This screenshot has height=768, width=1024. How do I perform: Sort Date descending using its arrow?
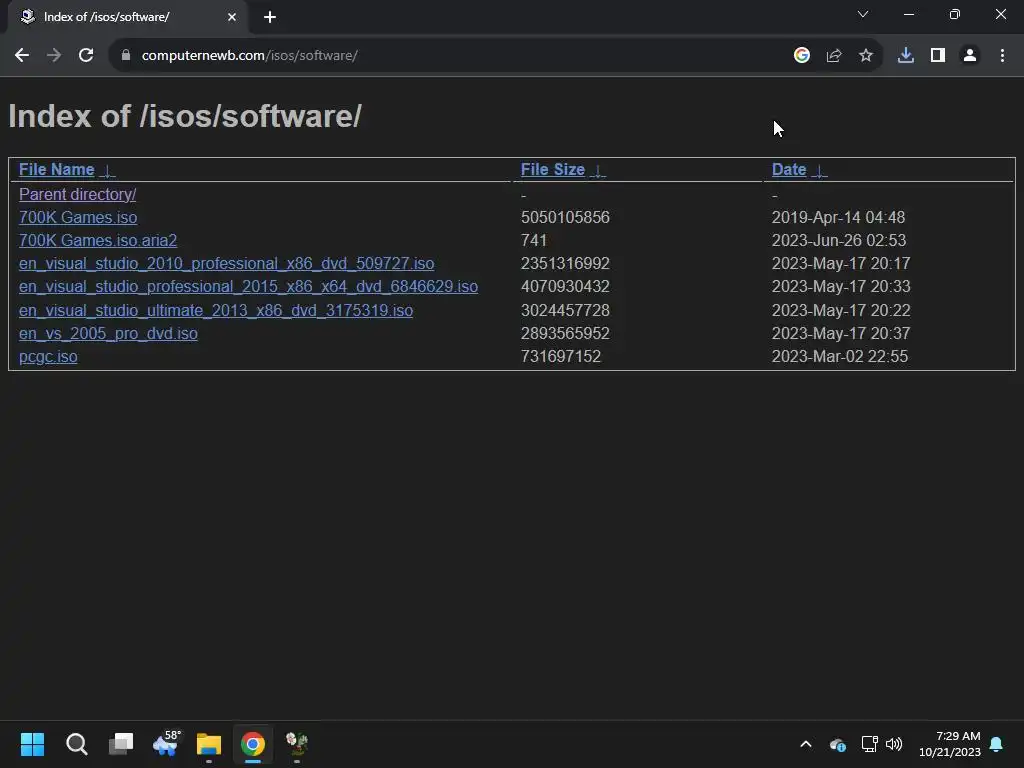pyautogui.click(x=820, y=170)
